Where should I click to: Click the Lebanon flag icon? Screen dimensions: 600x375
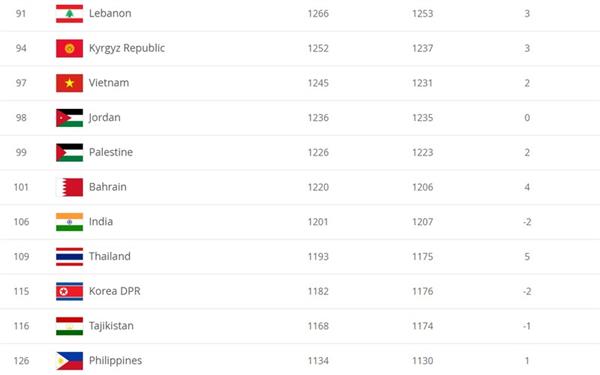[x=69, y=13]
